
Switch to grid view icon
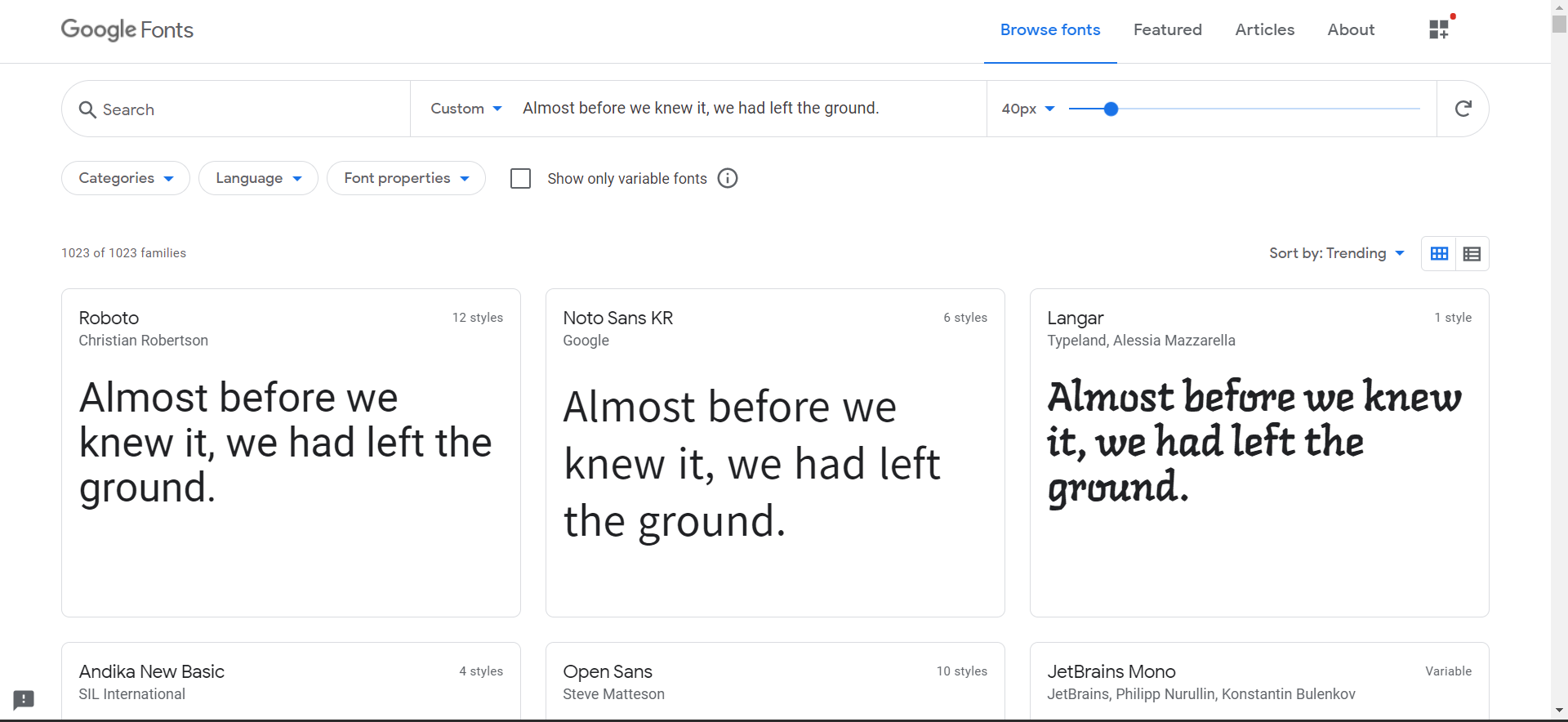[1439, 253]
